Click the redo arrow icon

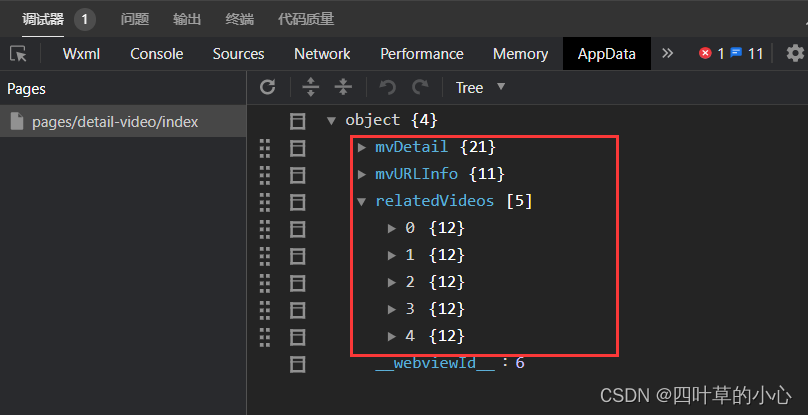[x=420, y=87]
